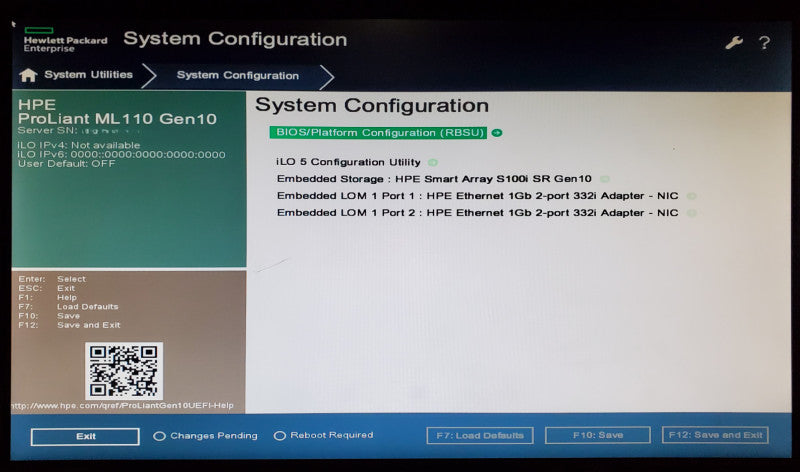Click the F10: Save hint in key legend
Viewport: 800px width, 472px height.
click(x=49, y=316)
